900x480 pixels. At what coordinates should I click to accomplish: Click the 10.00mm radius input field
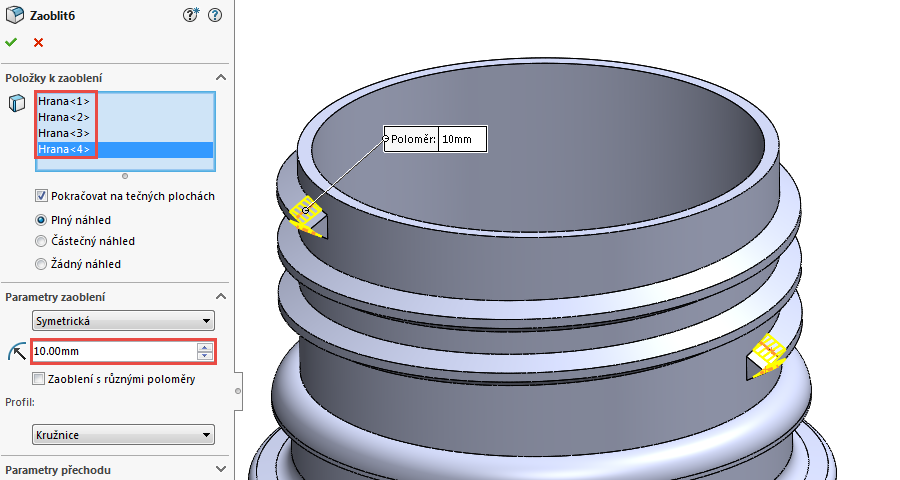[x=114, y=351]
